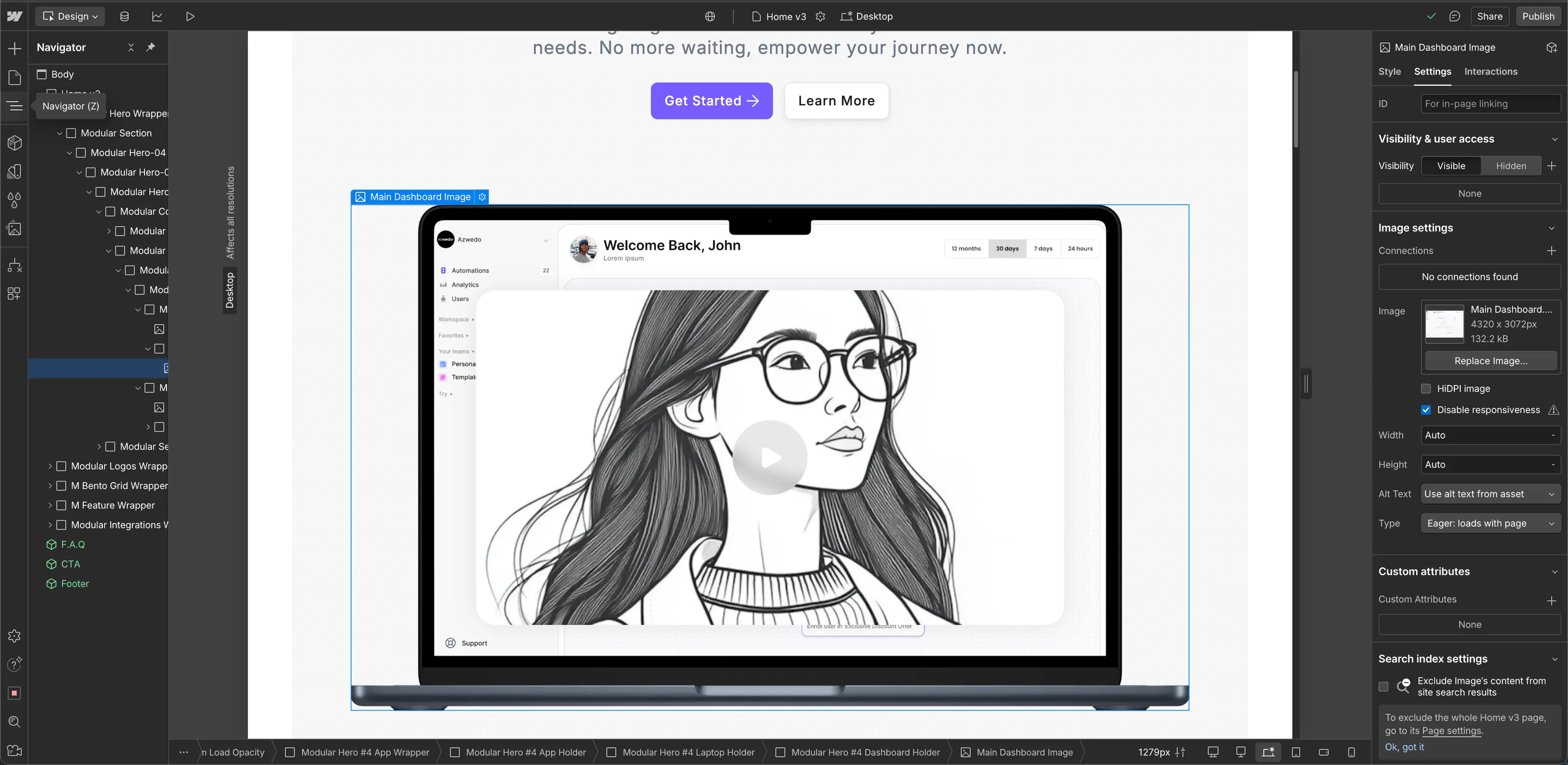Add a Custom Attribute with plus
1568x765 pixels.
1551,600
